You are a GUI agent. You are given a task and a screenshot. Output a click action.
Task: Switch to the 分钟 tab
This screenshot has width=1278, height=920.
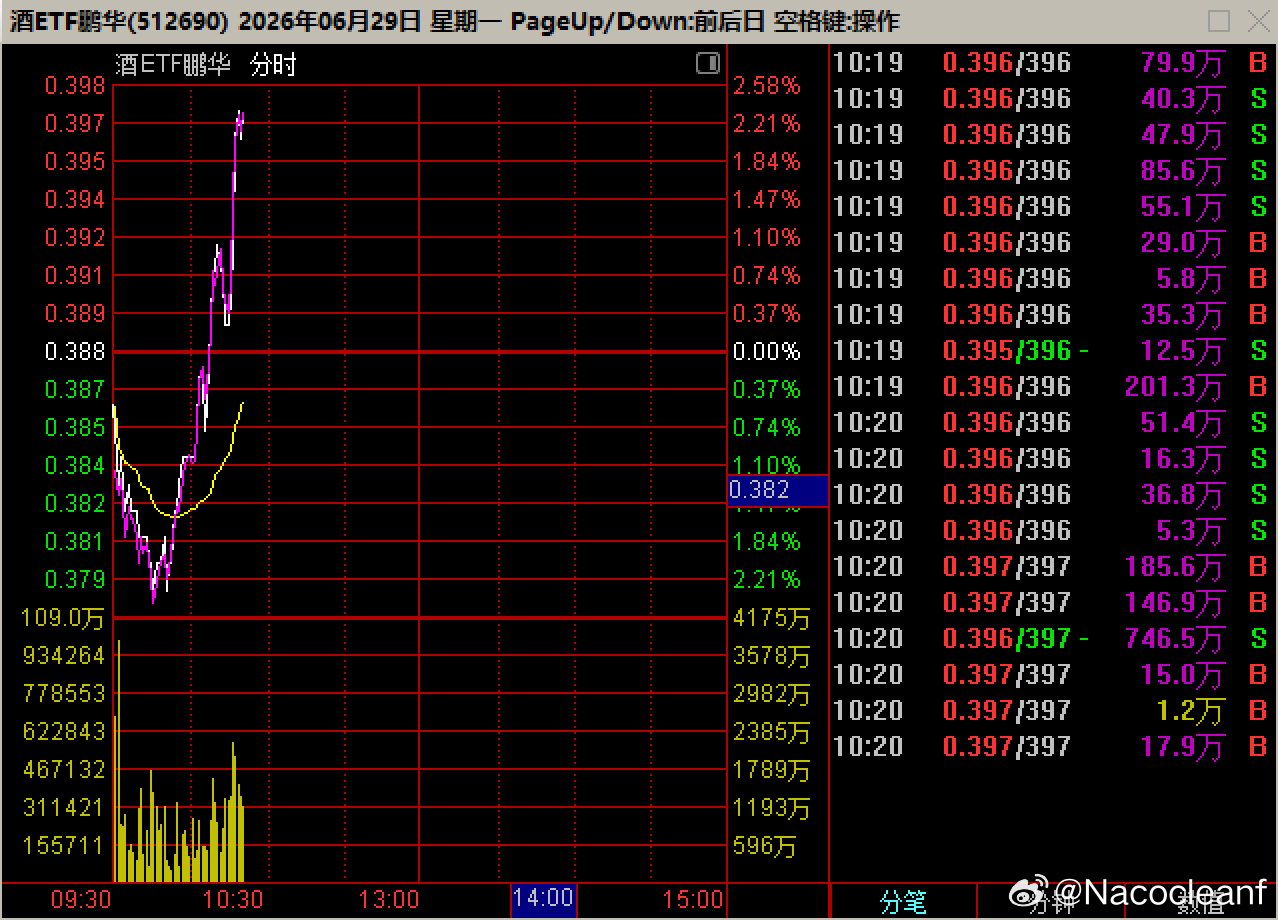pos(1051,902)
